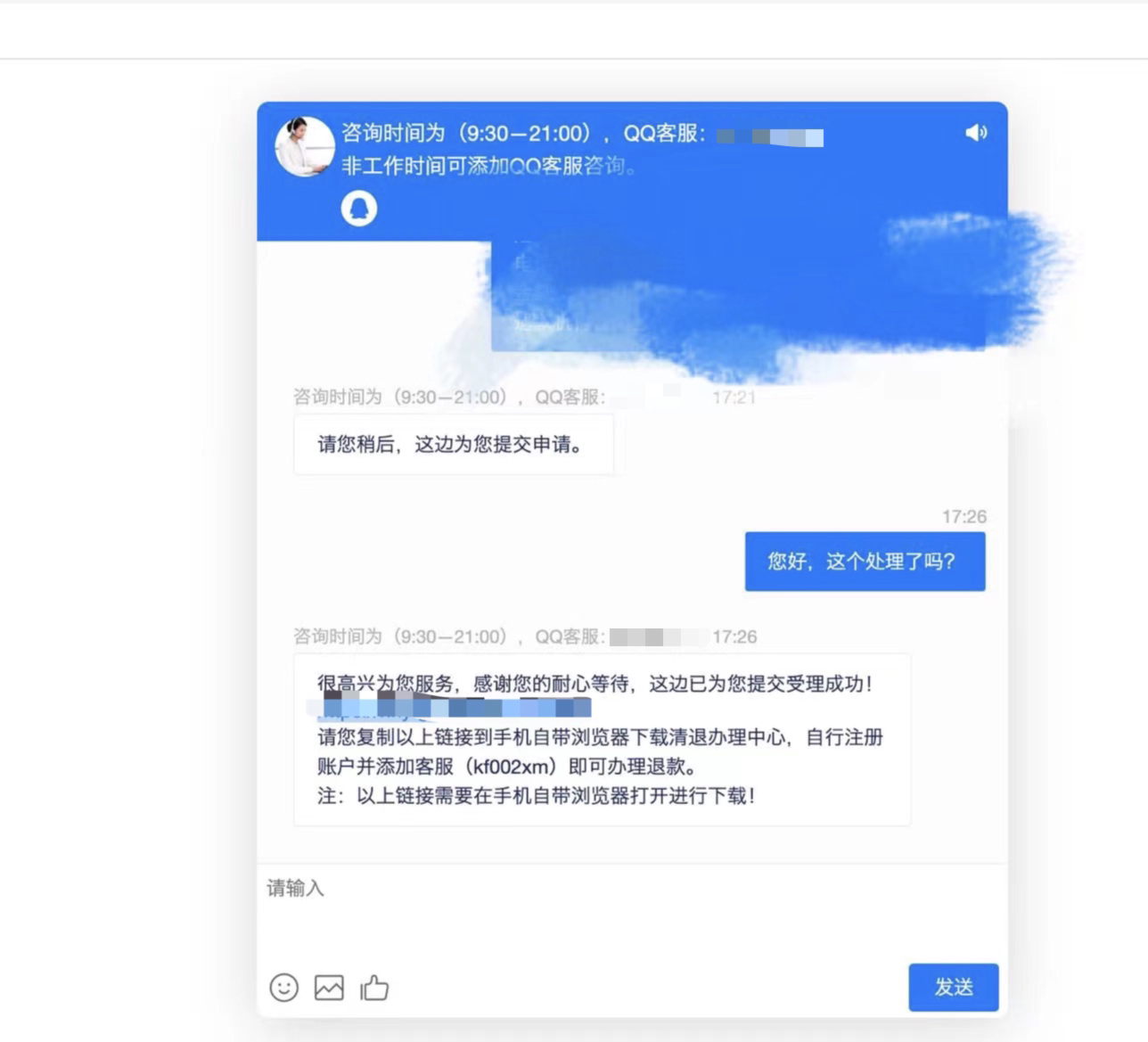Select the sent bubble 您好，这个处理了吗？
The image size is (1148, 1042).
pos(865,562)
